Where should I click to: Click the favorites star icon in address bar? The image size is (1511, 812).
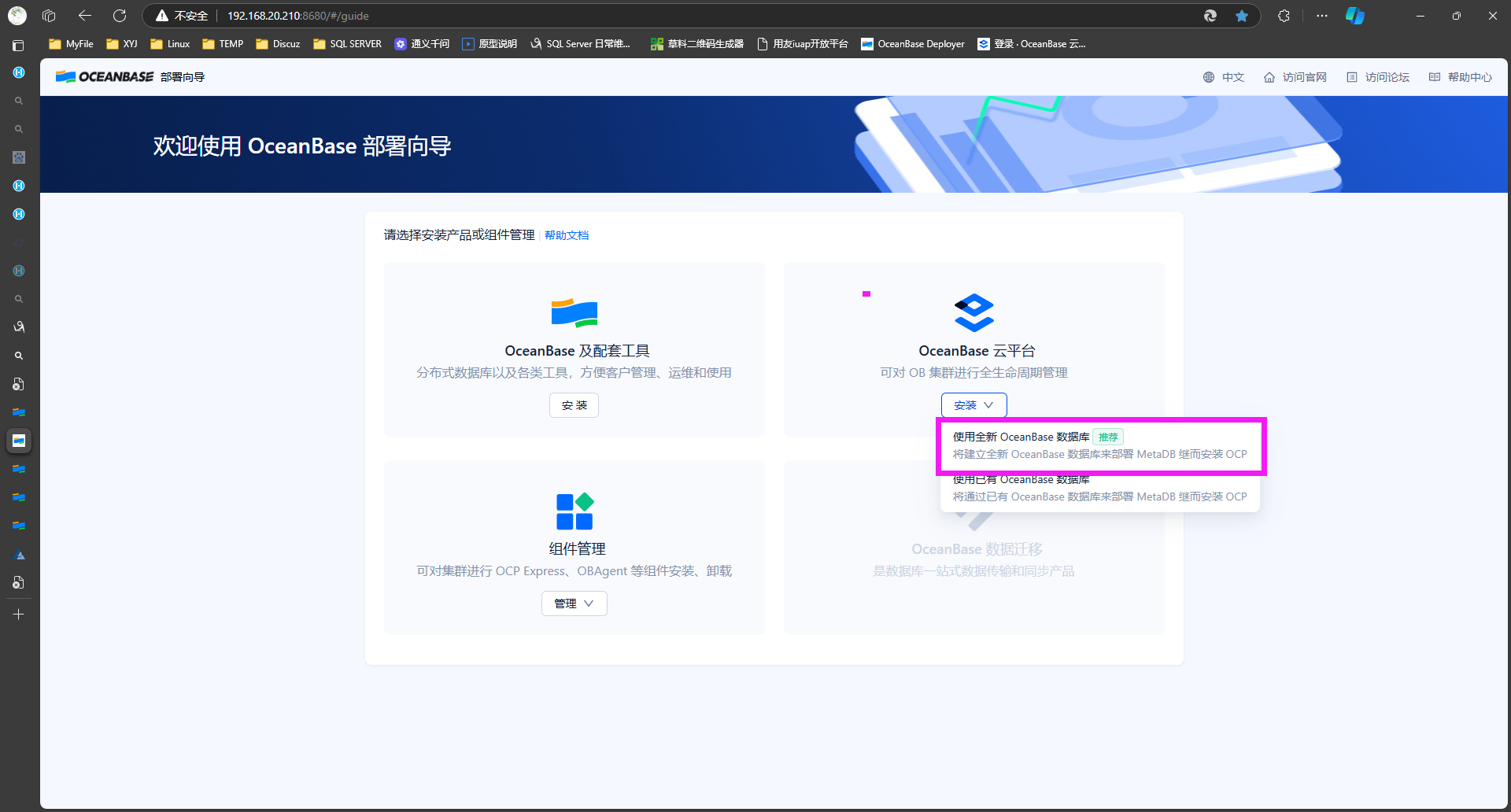(x=1241, y=16)
